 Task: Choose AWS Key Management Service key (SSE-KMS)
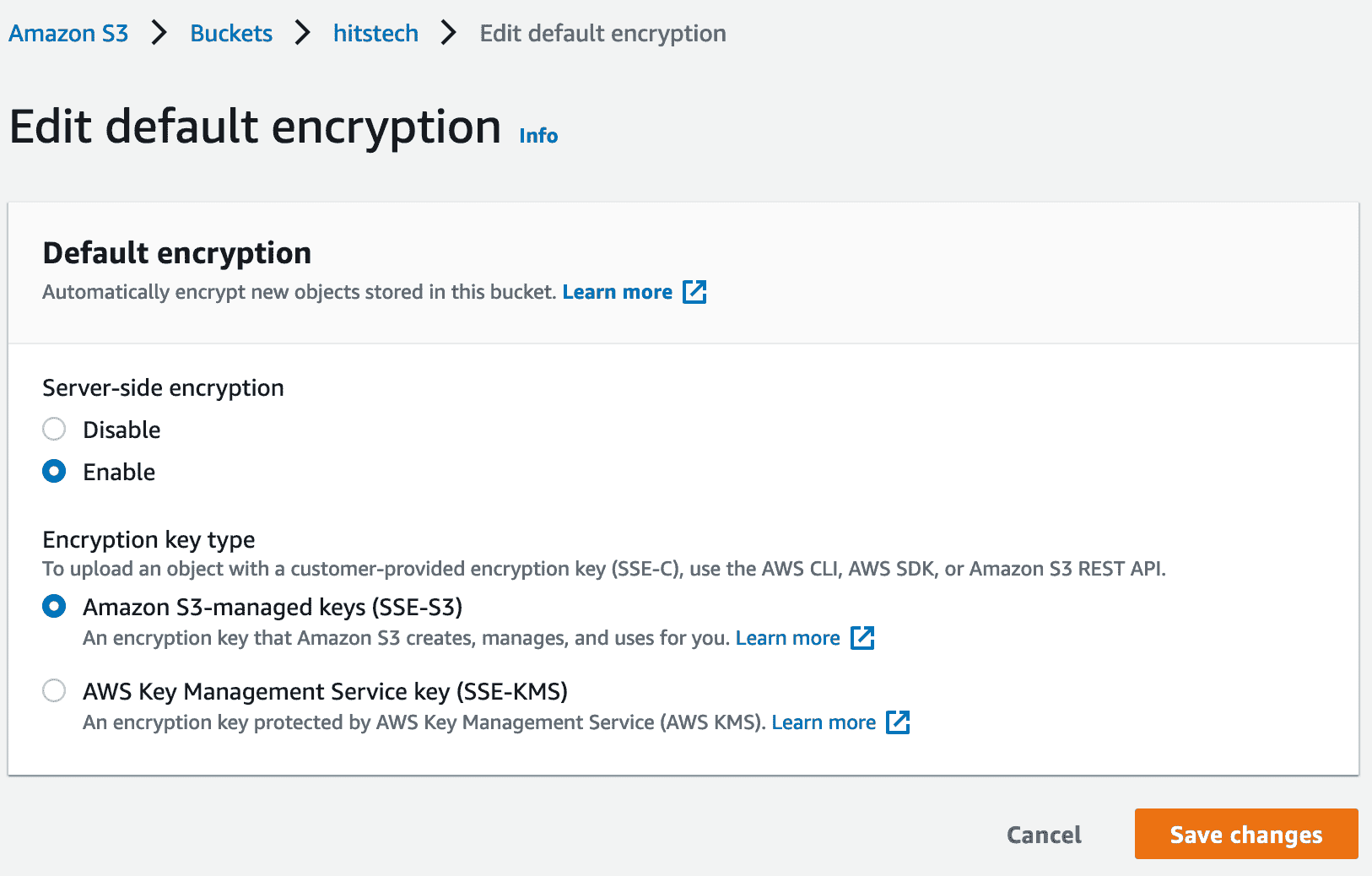[x=54, y=691]
